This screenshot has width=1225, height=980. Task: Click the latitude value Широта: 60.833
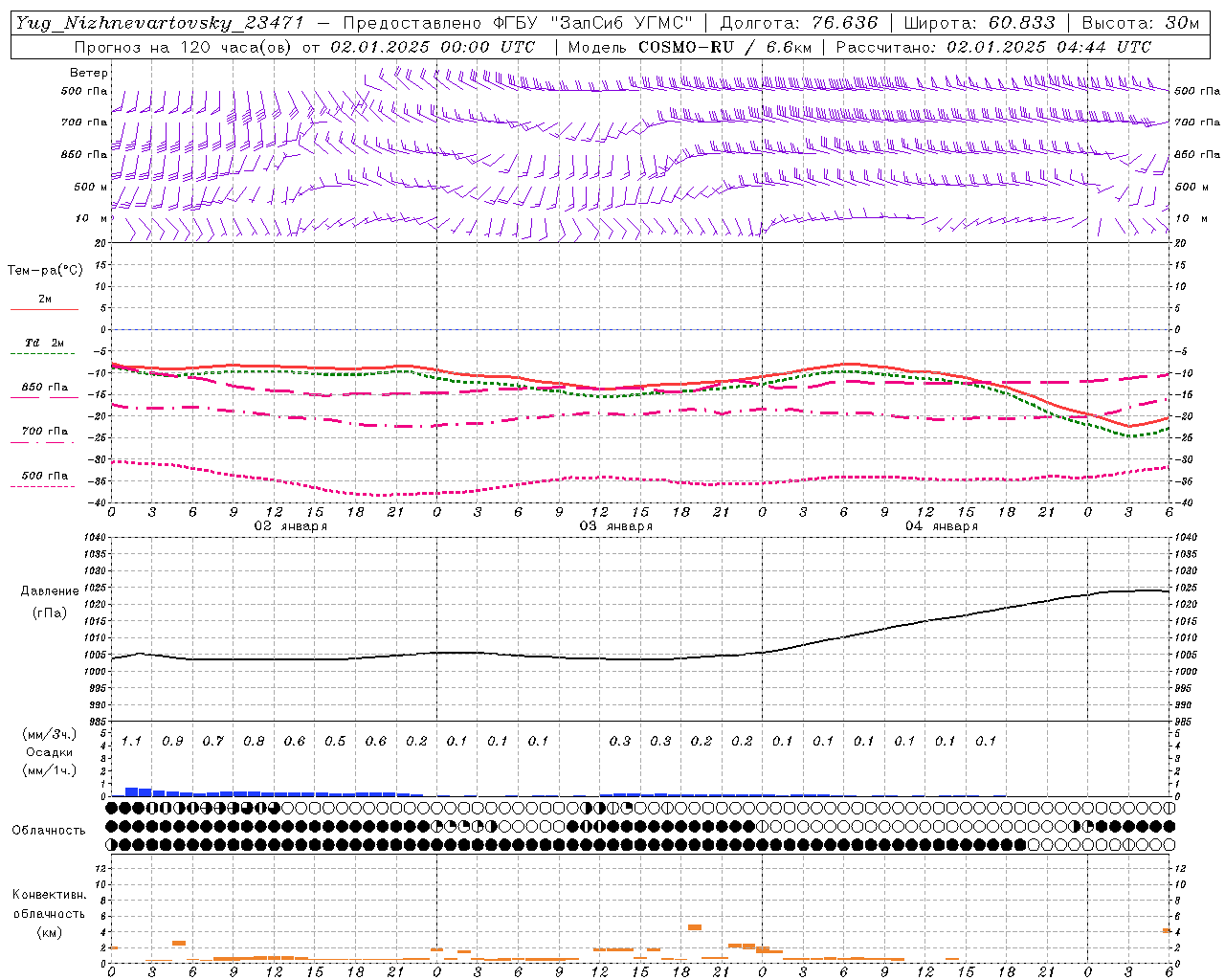click(x=979, y=23)
